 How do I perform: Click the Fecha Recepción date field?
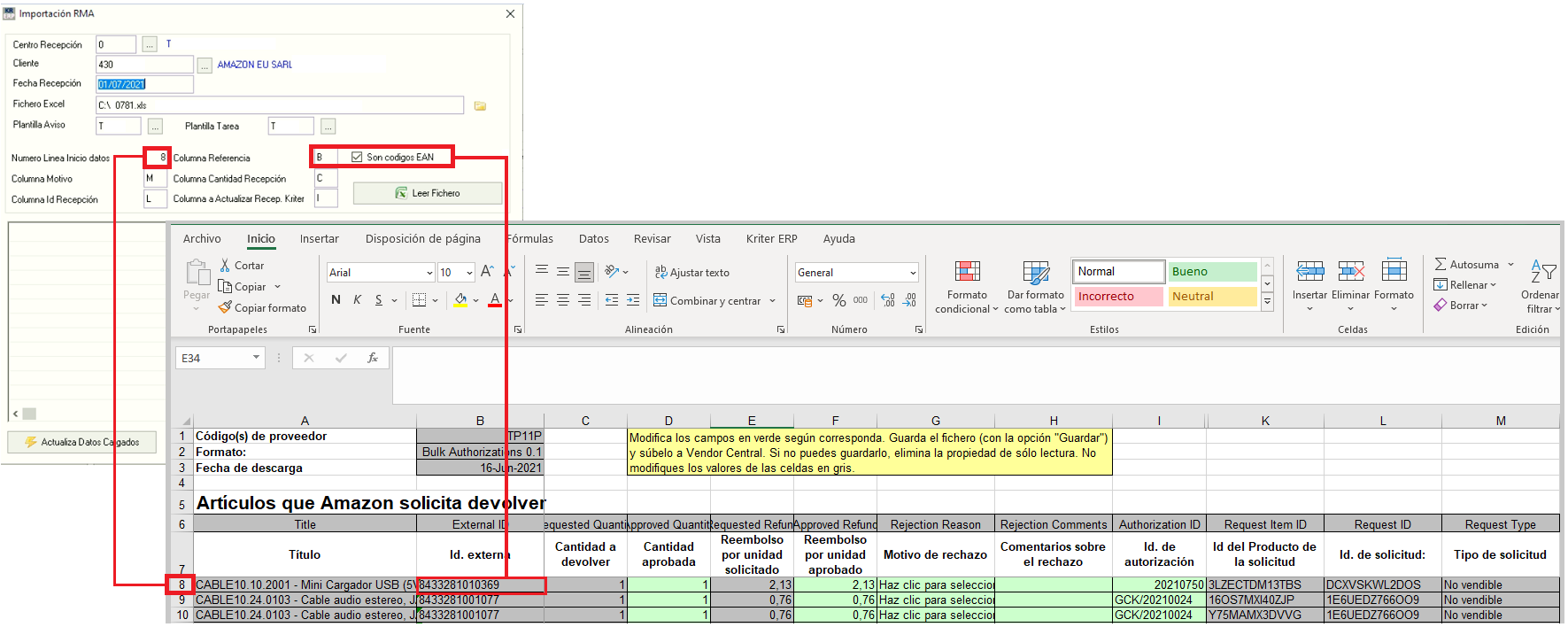pyautogui.click(x=144, y=84)
